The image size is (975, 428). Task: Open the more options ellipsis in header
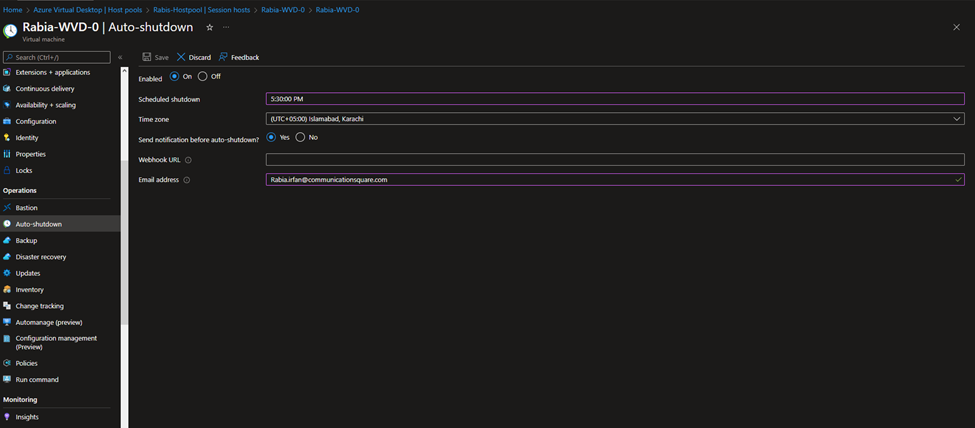226,27
